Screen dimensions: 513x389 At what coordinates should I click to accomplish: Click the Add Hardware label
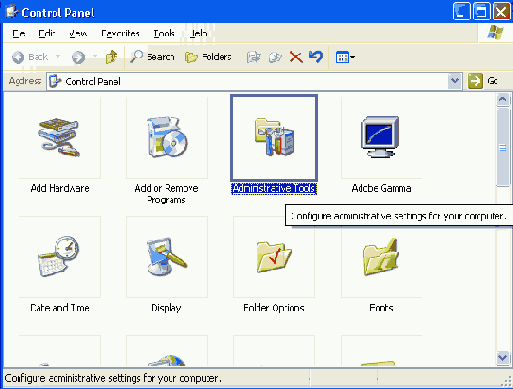click(x=60, y=188)
